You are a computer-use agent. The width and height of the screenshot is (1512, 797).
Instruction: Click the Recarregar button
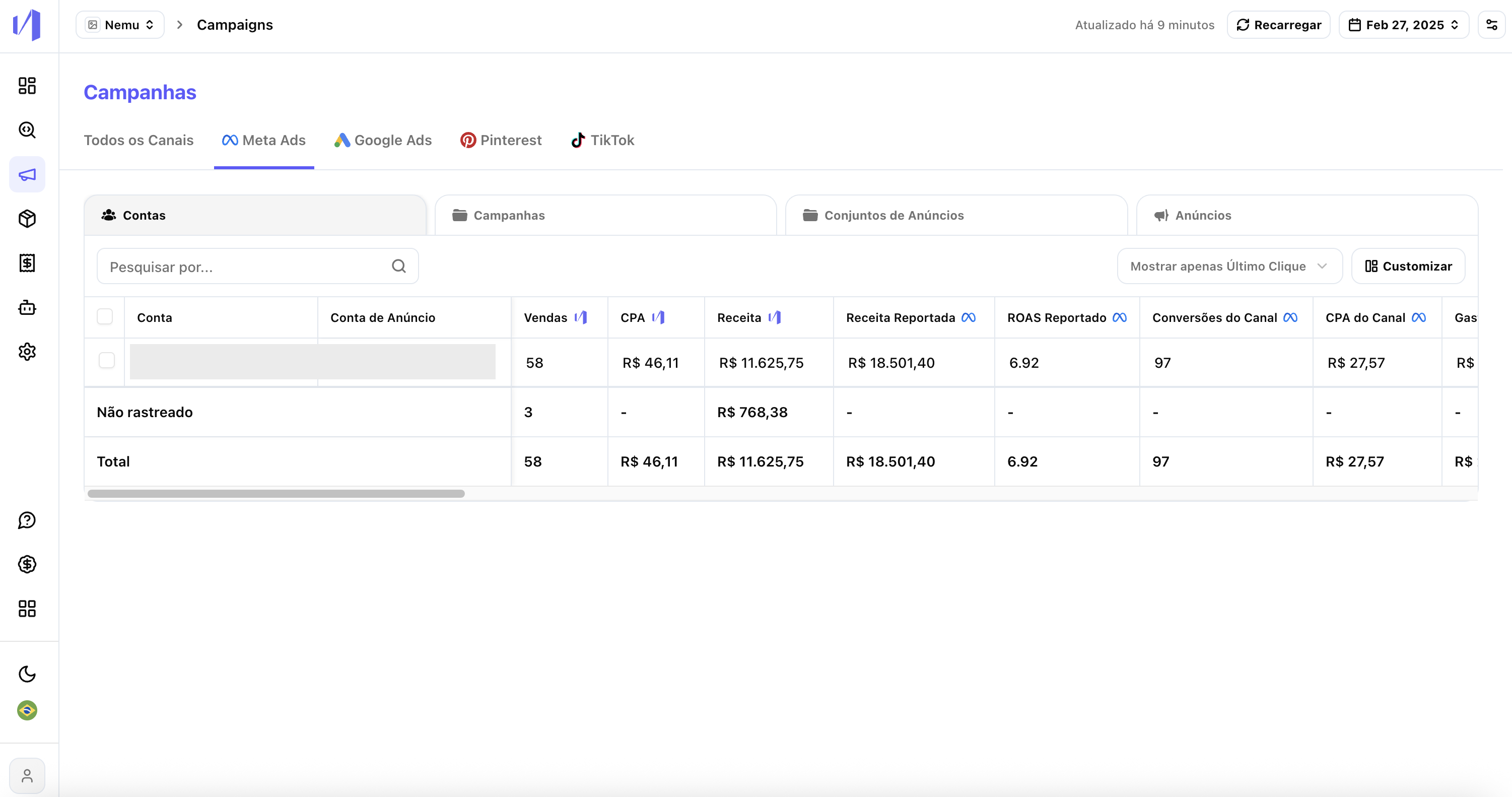coord(1279,25)
